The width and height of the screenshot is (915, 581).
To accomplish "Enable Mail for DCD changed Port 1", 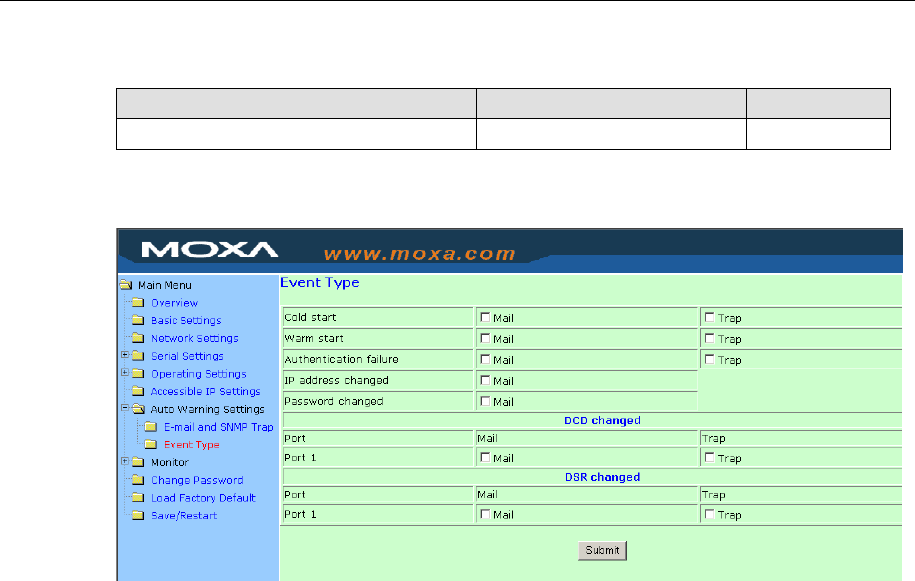I will [x=485, y=458].
